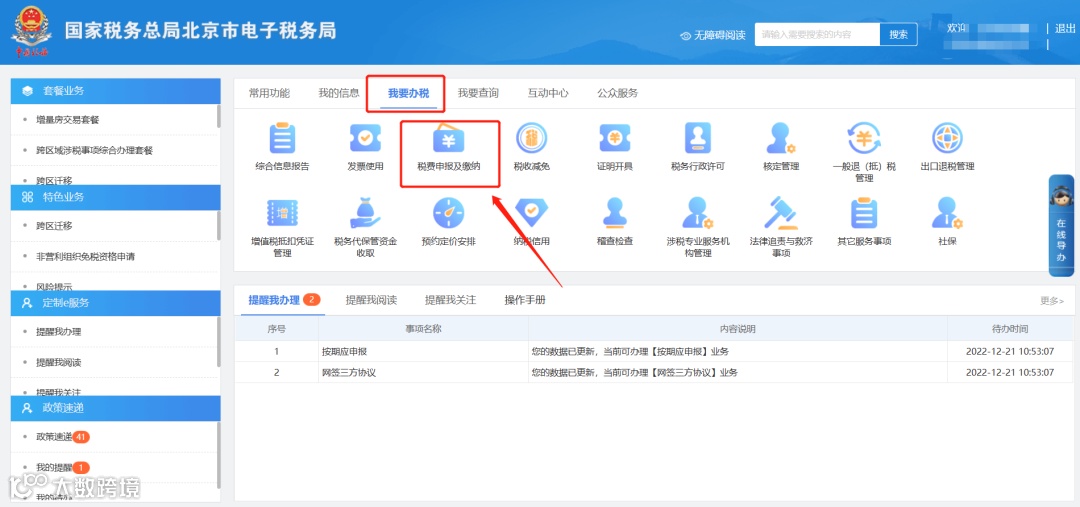
Task: Open 涉税专业服务机构管理 icon
Action: pyautogui.click(x=698, y=213)
